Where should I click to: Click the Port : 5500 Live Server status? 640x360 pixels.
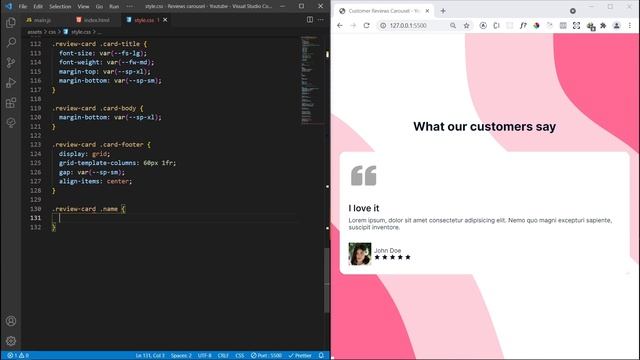tap(266, 356)
